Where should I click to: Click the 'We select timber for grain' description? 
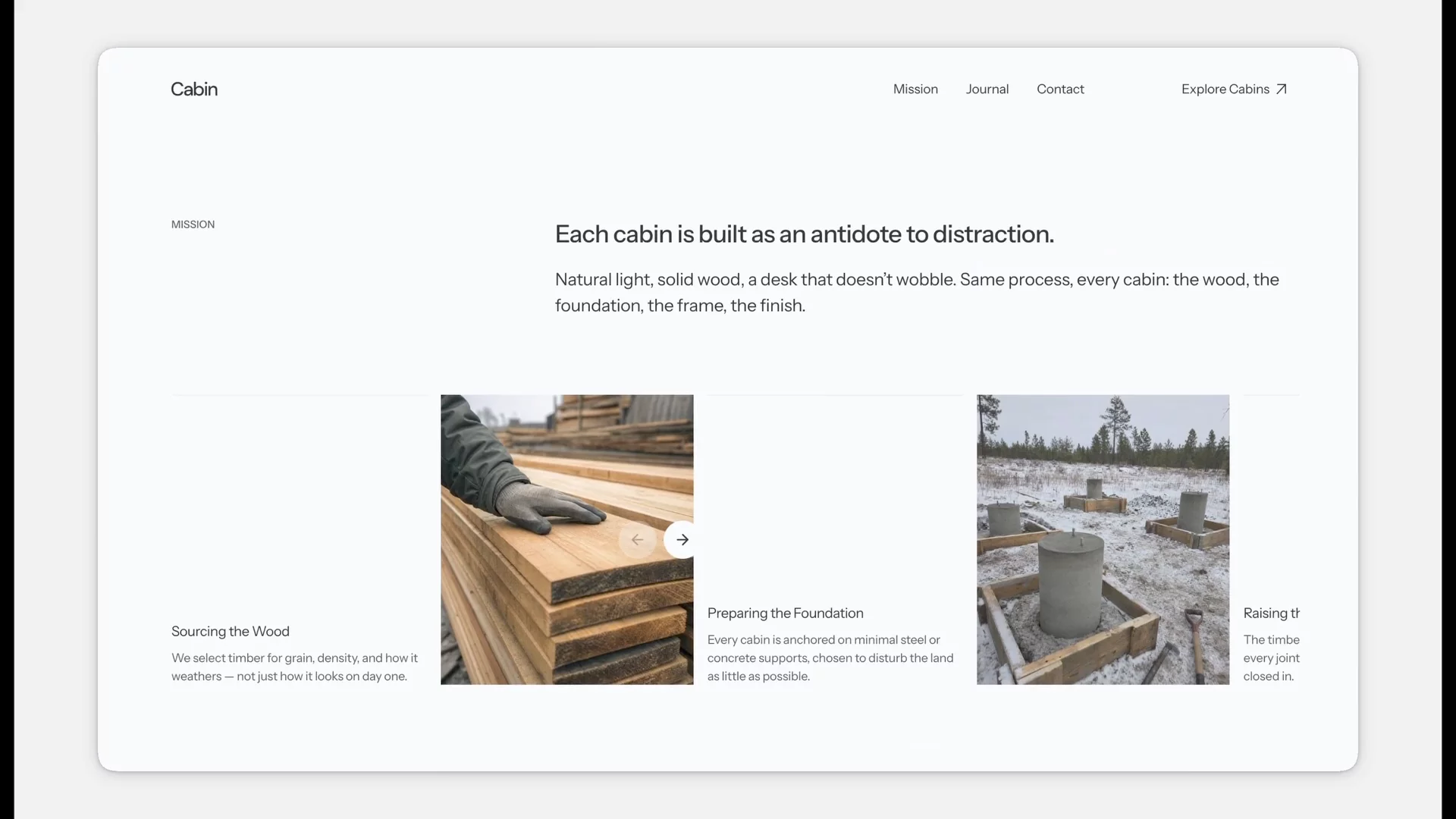pos(294,667)
